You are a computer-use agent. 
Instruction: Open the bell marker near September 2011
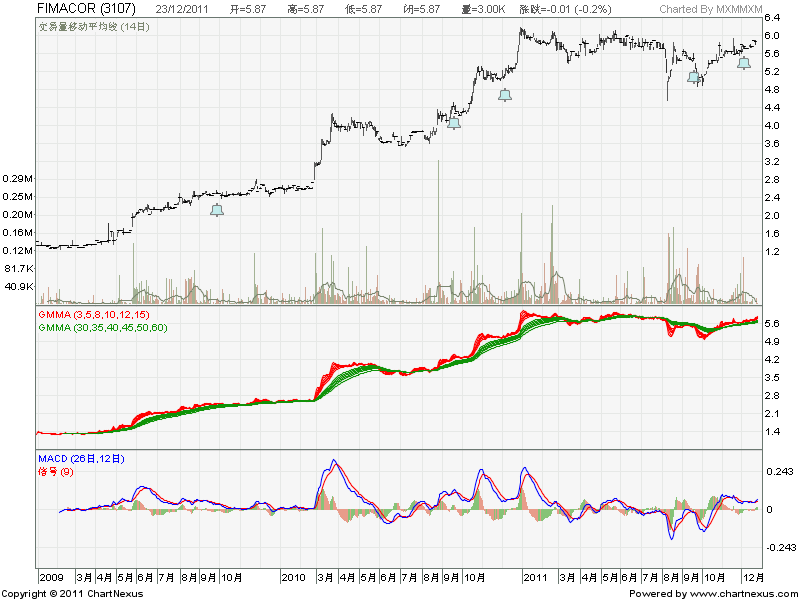(693, 77)
